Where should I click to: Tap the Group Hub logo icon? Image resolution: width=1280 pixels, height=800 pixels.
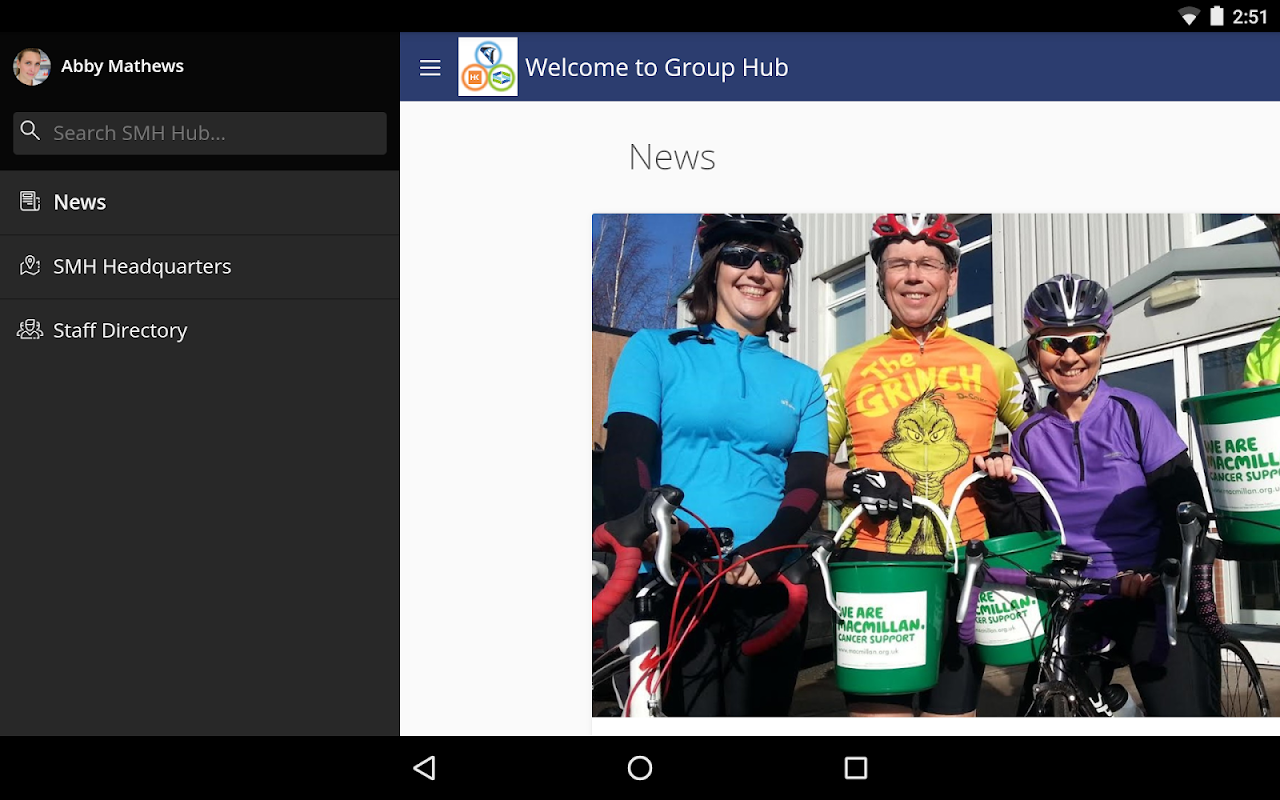click(x=488, y=67)
